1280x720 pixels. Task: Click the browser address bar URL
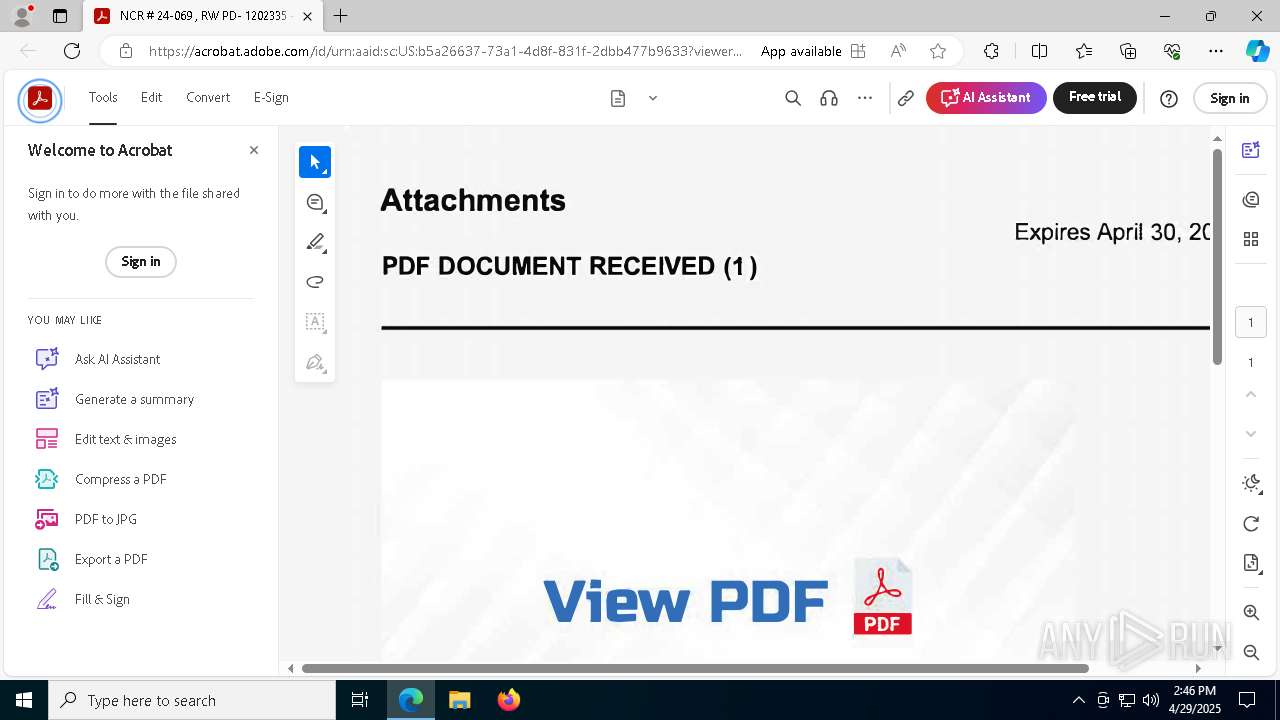[445, 51]
